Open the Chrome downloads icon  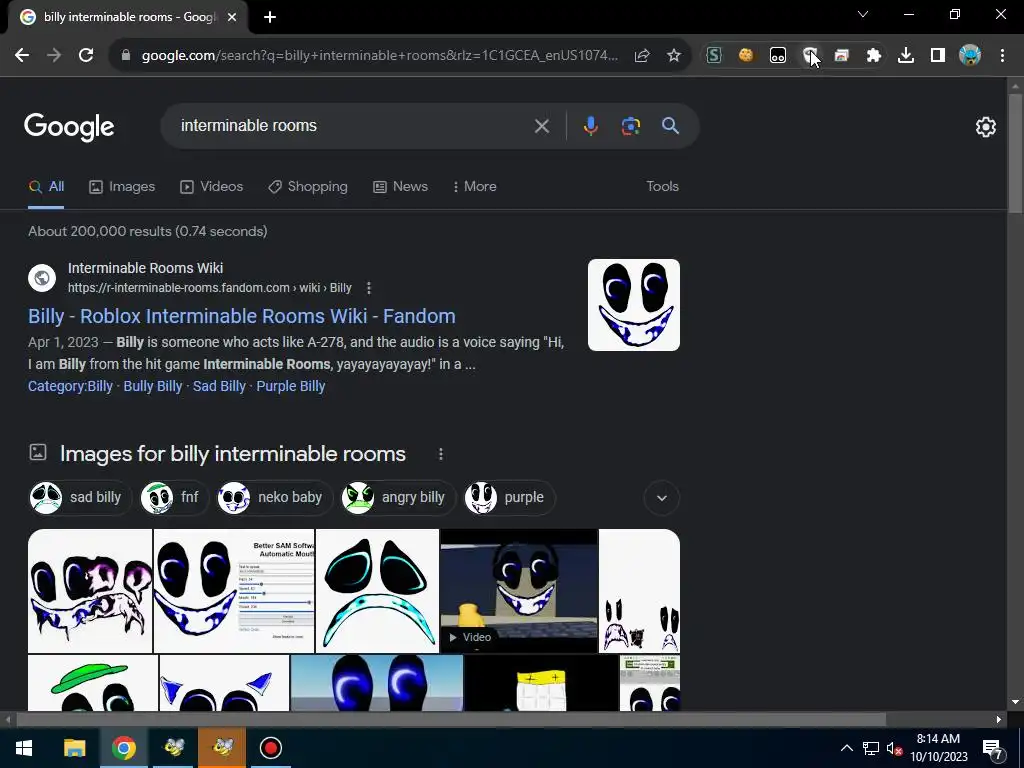pyautogui.click(x=906, y=56)
